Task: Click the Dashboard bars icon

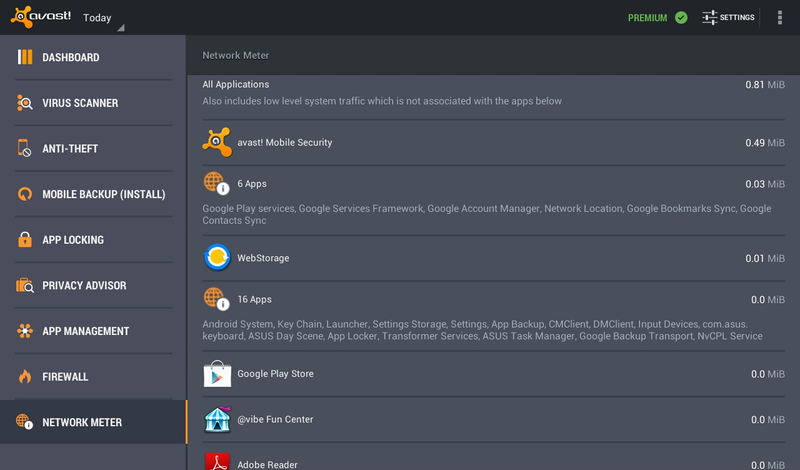Action: point(25,57)
